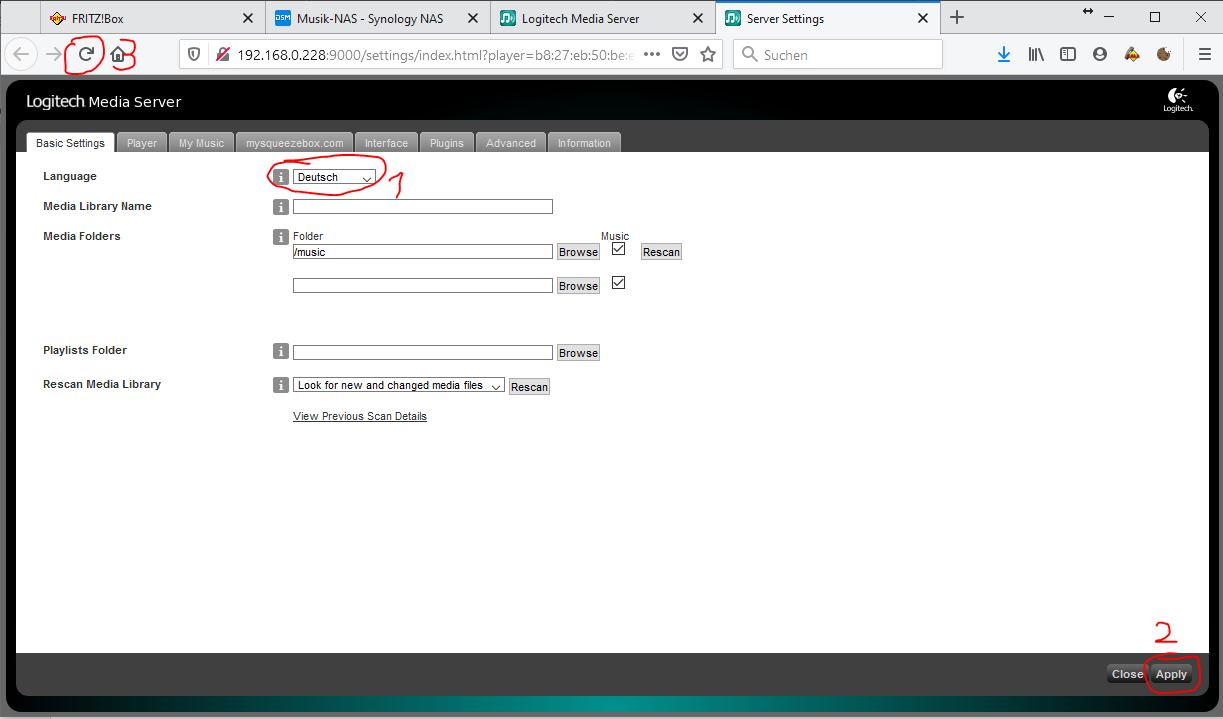1223x719 pixels.
Task: Click the empty second media folder field
Action: point(423,286)
